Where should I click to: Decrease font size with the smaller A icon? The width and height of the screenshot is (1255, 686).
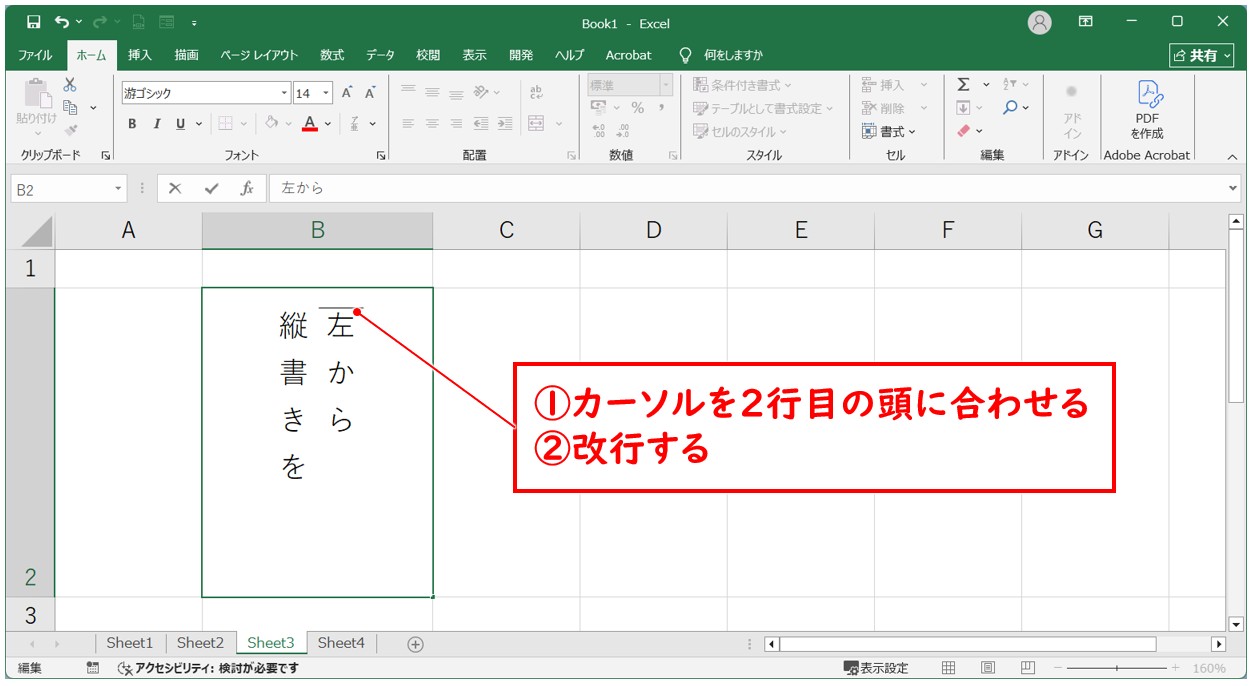369,93
